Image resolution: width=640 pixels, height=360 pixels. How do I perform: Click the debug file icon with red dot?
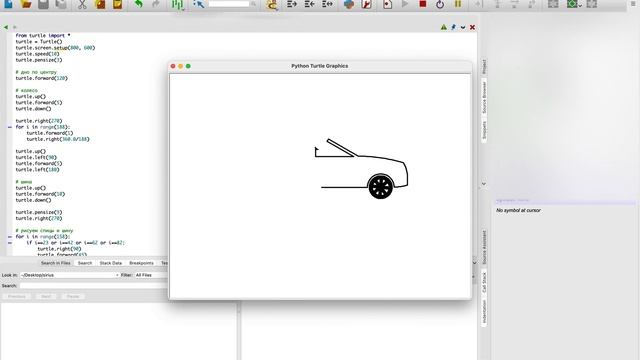point(387,4)
